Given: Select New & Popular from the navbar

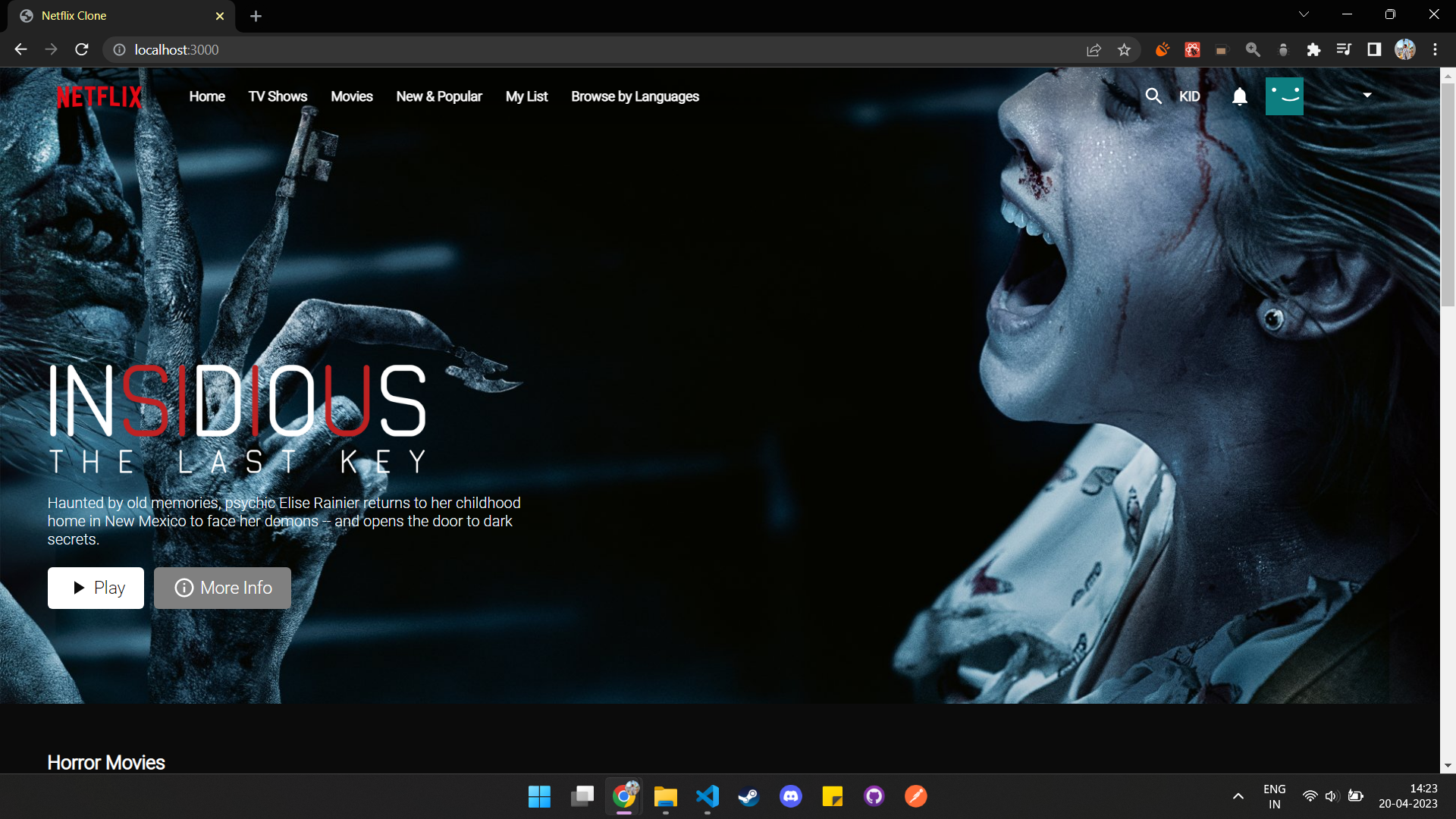Looking at the screenshot, I should coord(439,96).
